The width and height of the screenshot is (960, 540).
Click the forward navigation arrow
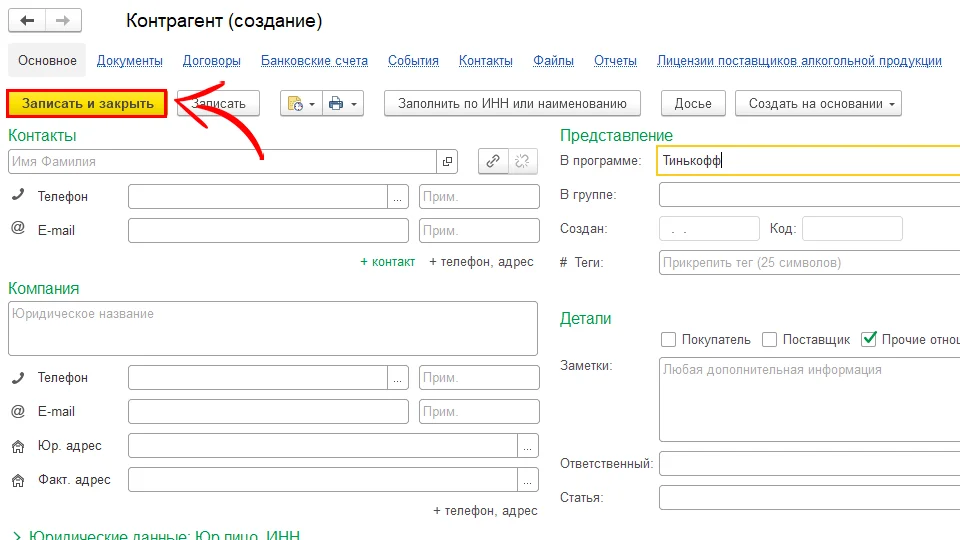click(x=63, y=21)
